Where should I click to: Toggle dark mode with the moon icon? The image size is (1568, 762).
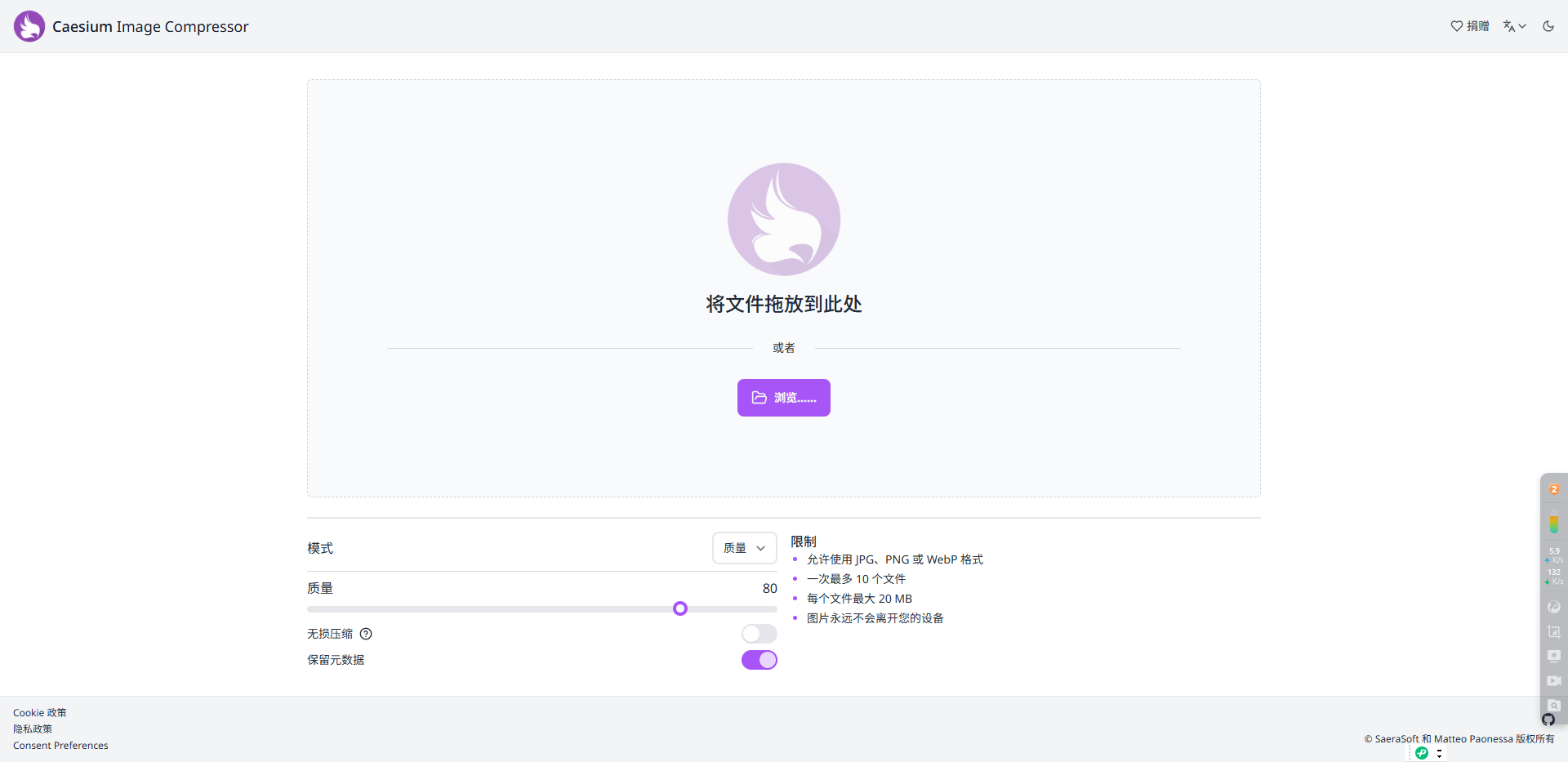click(x=1548, y=25)
